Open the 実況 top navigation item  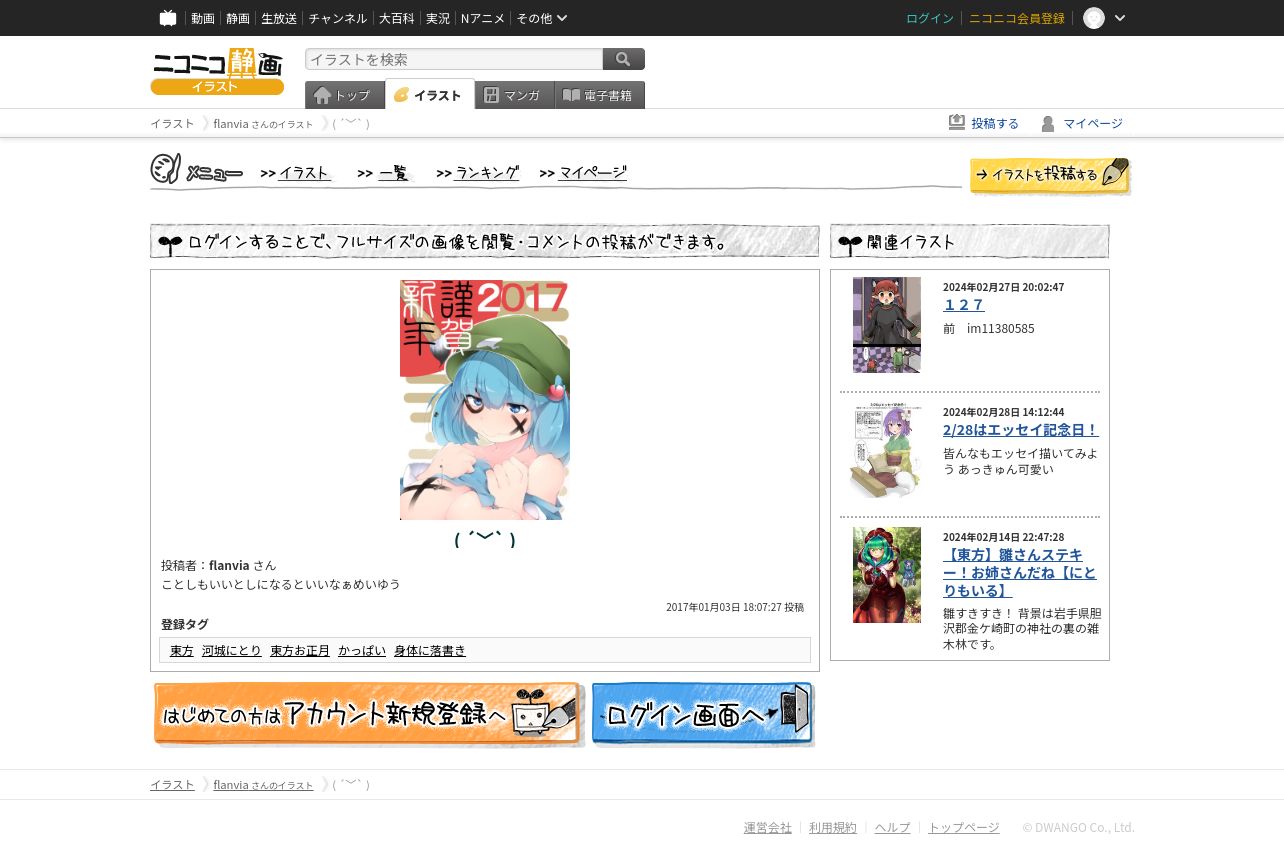click(x=437, y=18)
